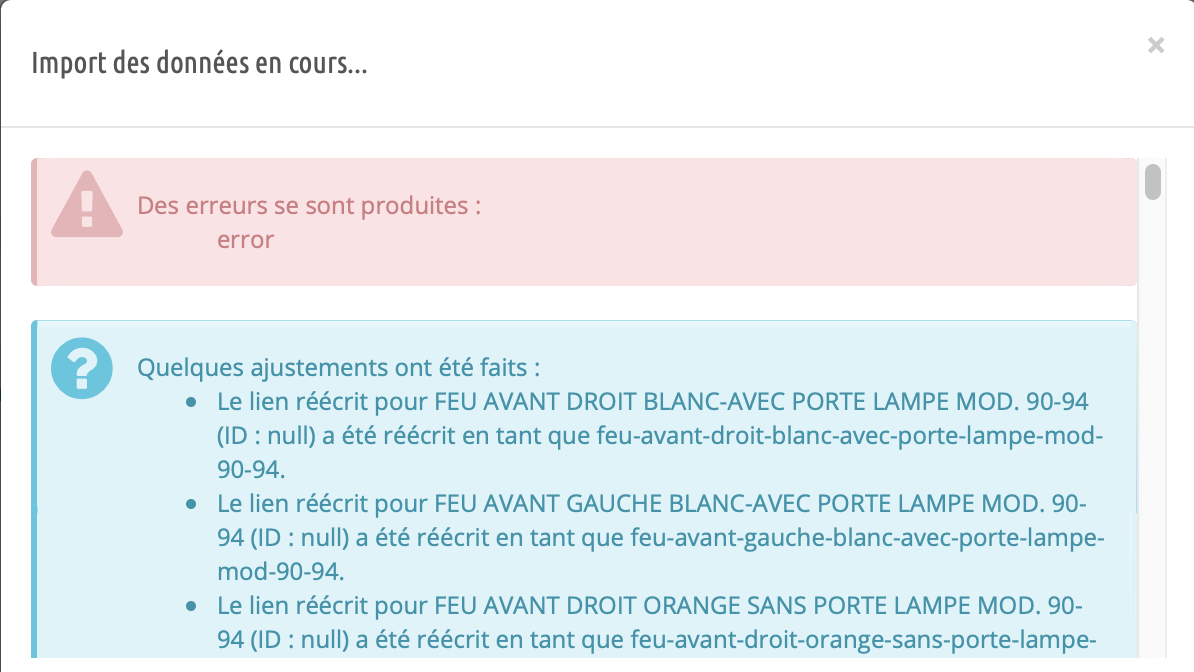Click the vertical scrollbar thumb
The width and height of the screenshot is (1194, 672).
pyautogui.click(x=1153, y=182)
